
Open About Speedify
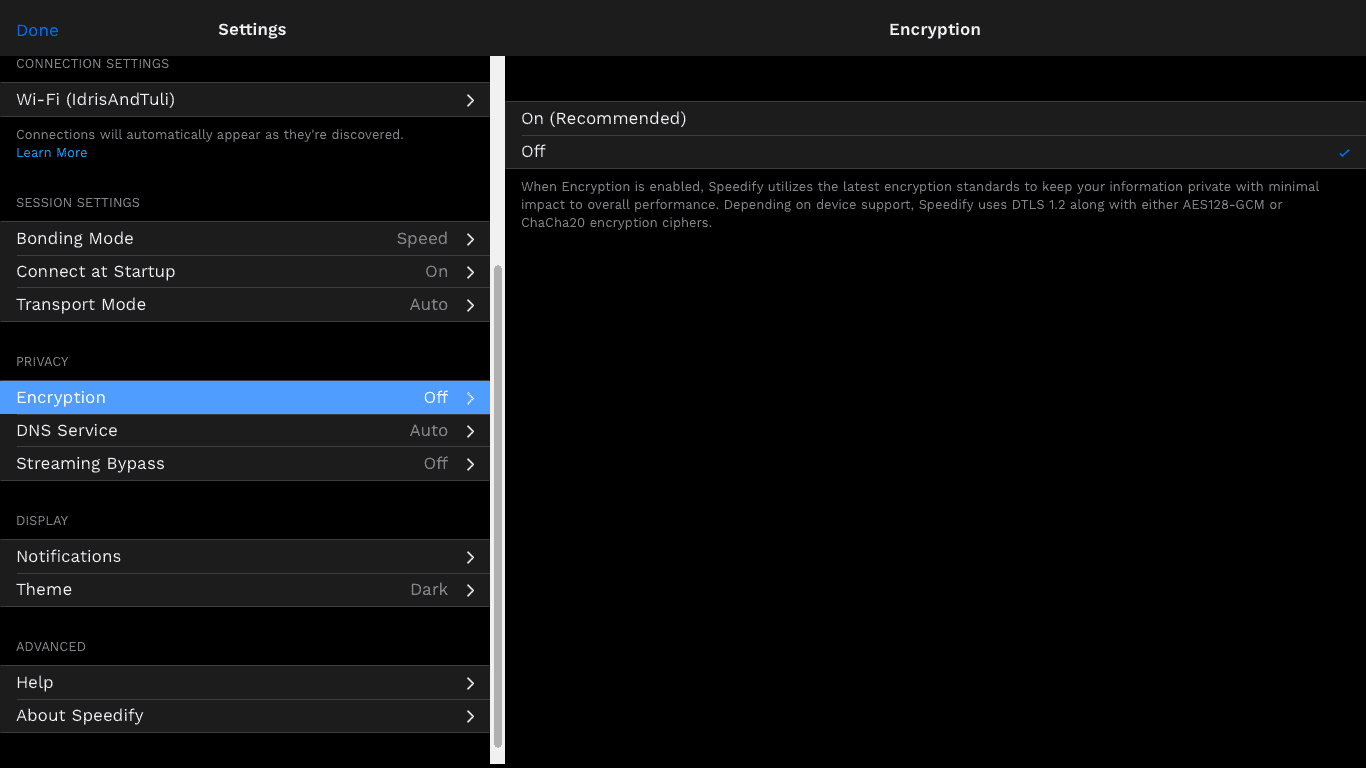[245, 716]
